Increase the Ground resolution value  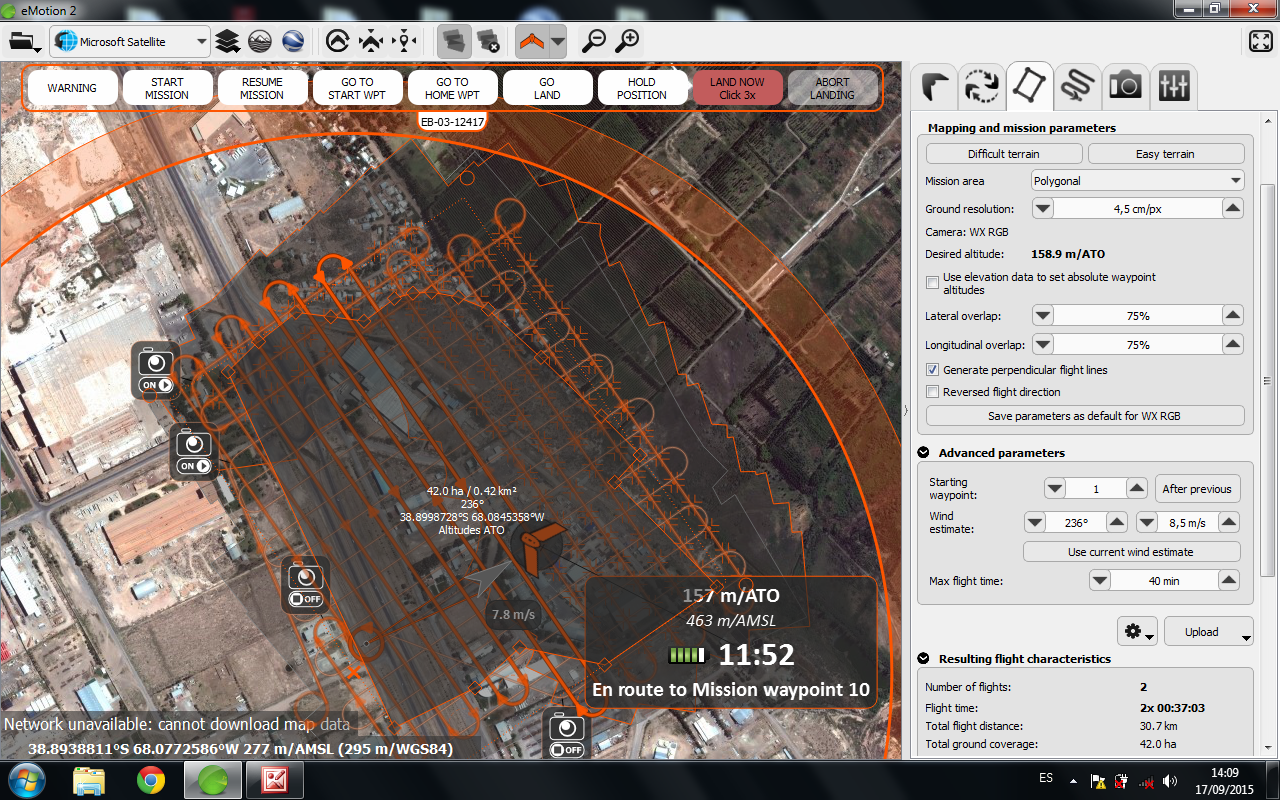(1233, 208)
